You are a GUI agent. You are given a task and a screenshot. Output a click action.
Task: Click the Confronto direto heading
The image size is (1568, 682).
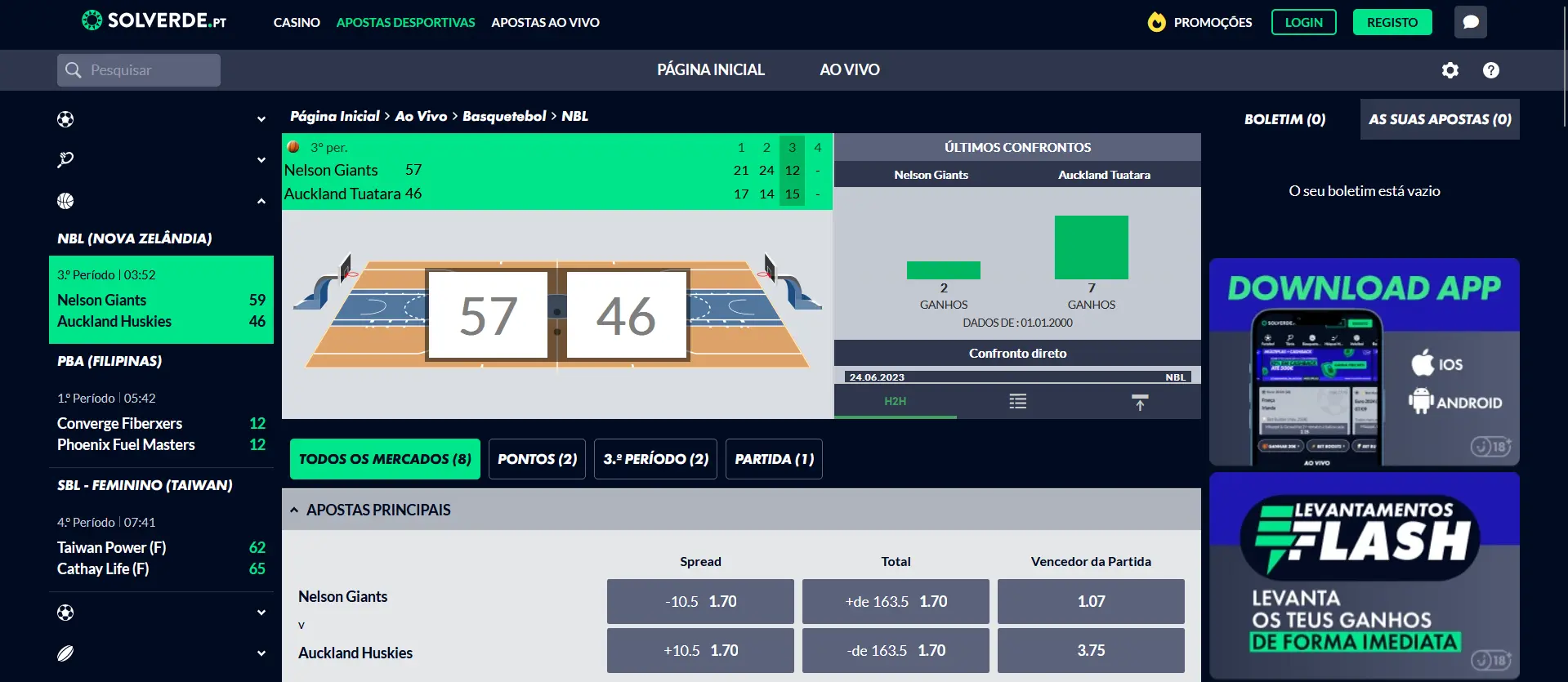1017,354
